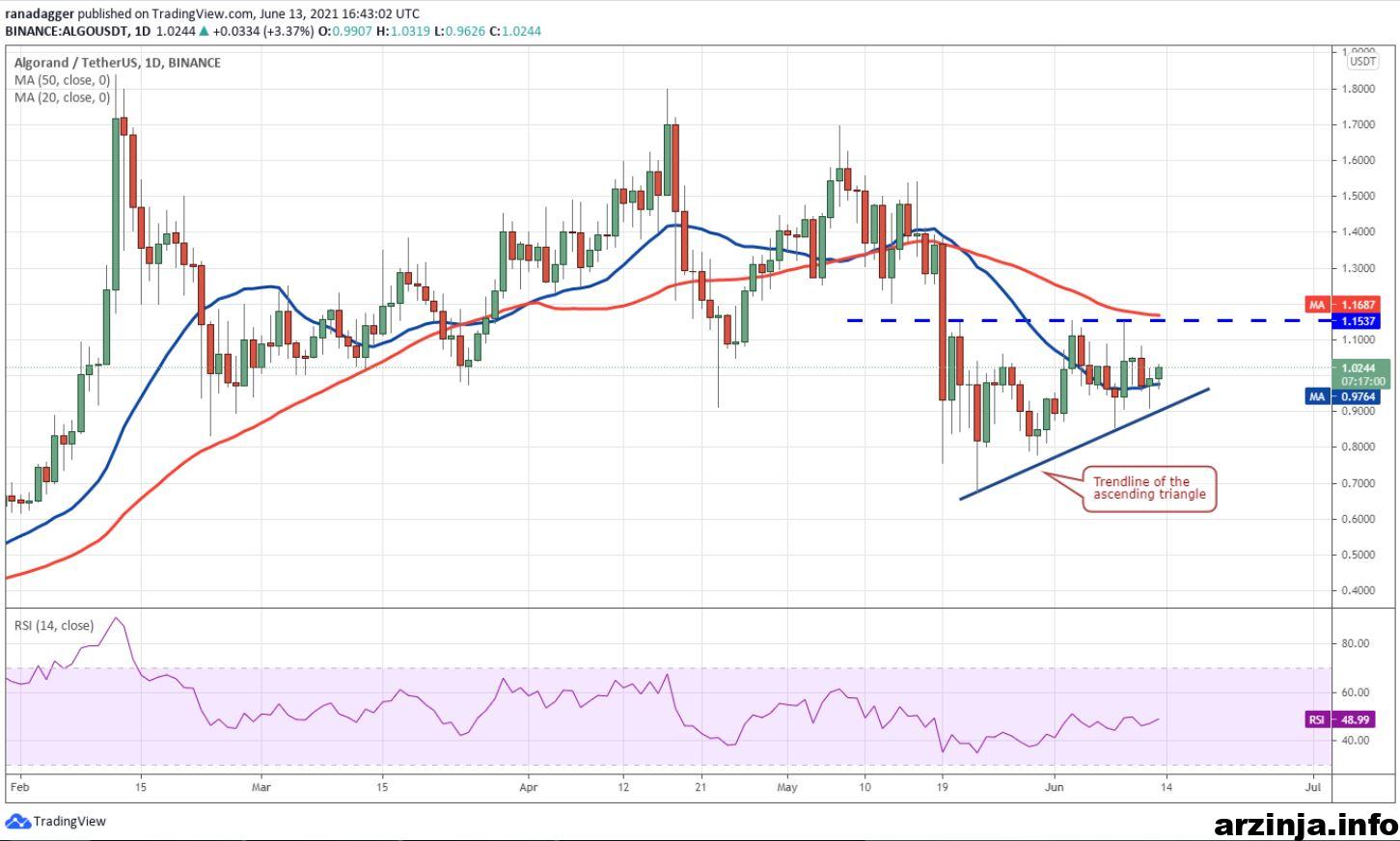Select the ascending triangle trendline callout

(x=1149, y=488)
